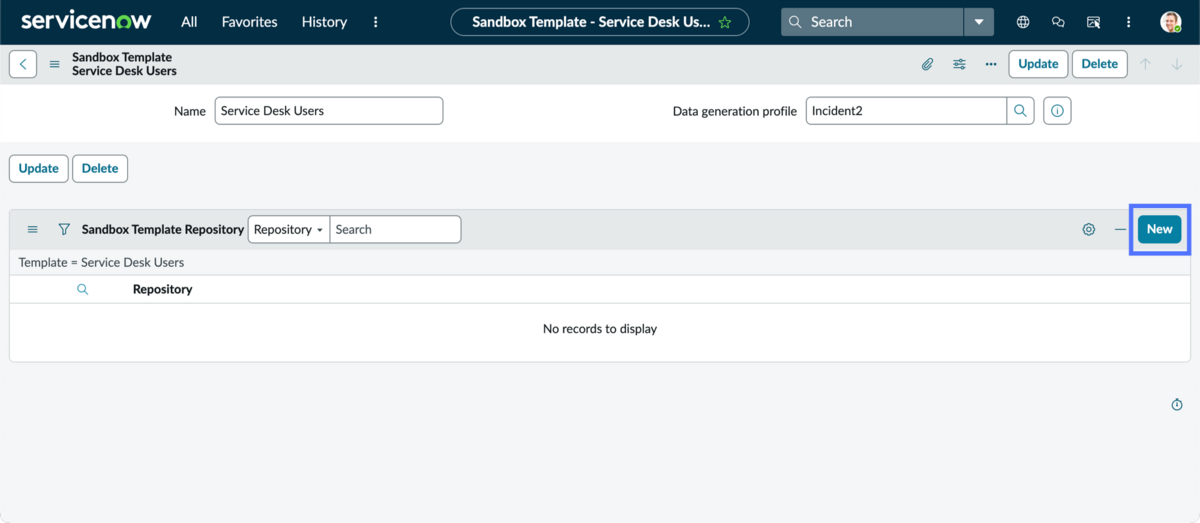Preview profile record info icon
This screenshot has height=523, width=1200.
tap(1057, 111)
